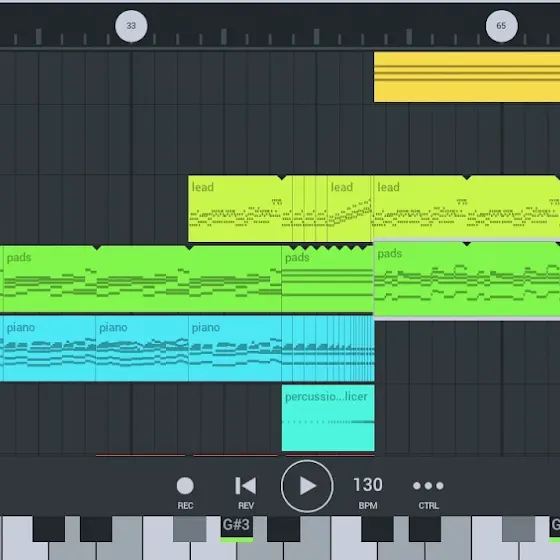Image resolution: width=560 pixels, height=560 pixels.
Task: Start recording with the REC button
Action: coord(185,492)
